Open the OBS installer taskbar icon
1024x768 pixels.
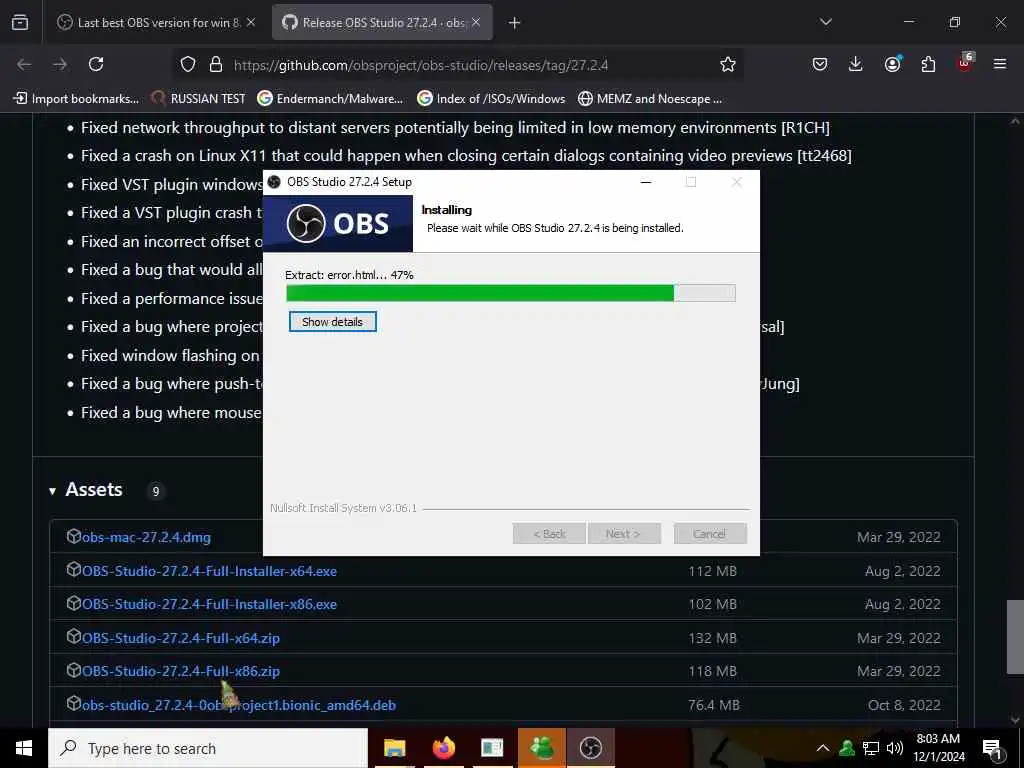[x=590, y=748]
